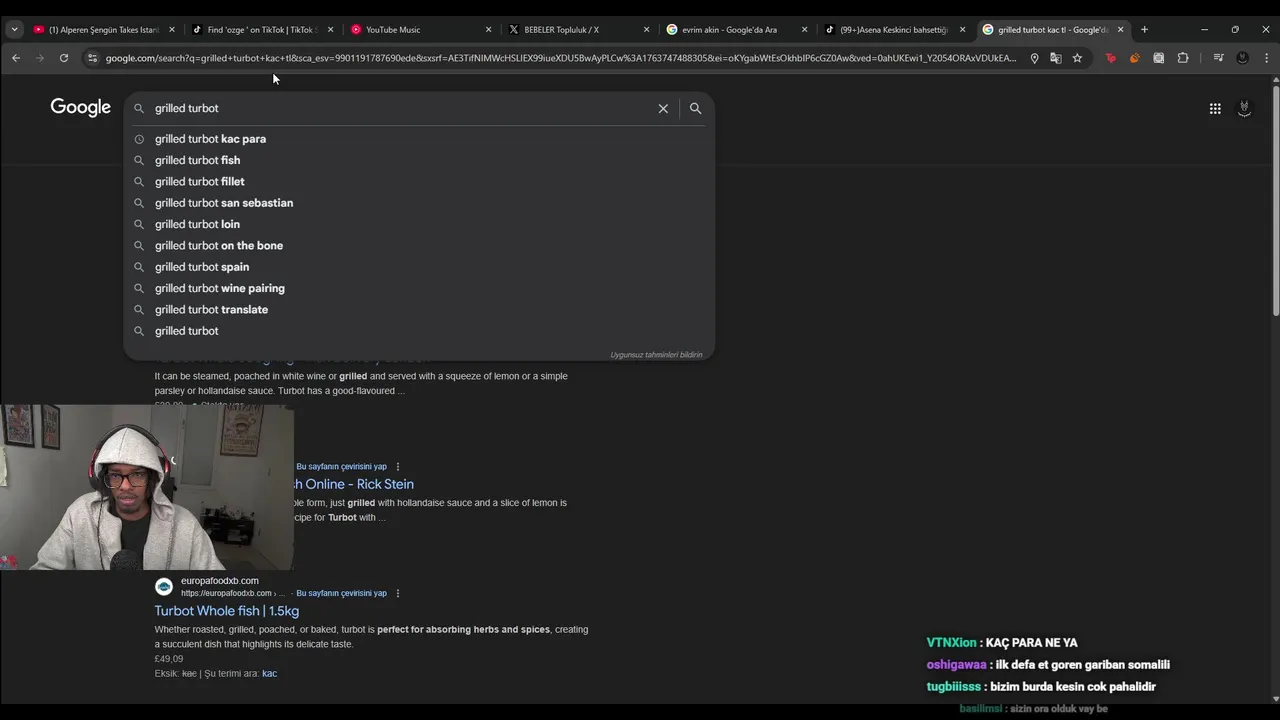
Task: Open a new tab with plus button
Action: coord(1144,30)
